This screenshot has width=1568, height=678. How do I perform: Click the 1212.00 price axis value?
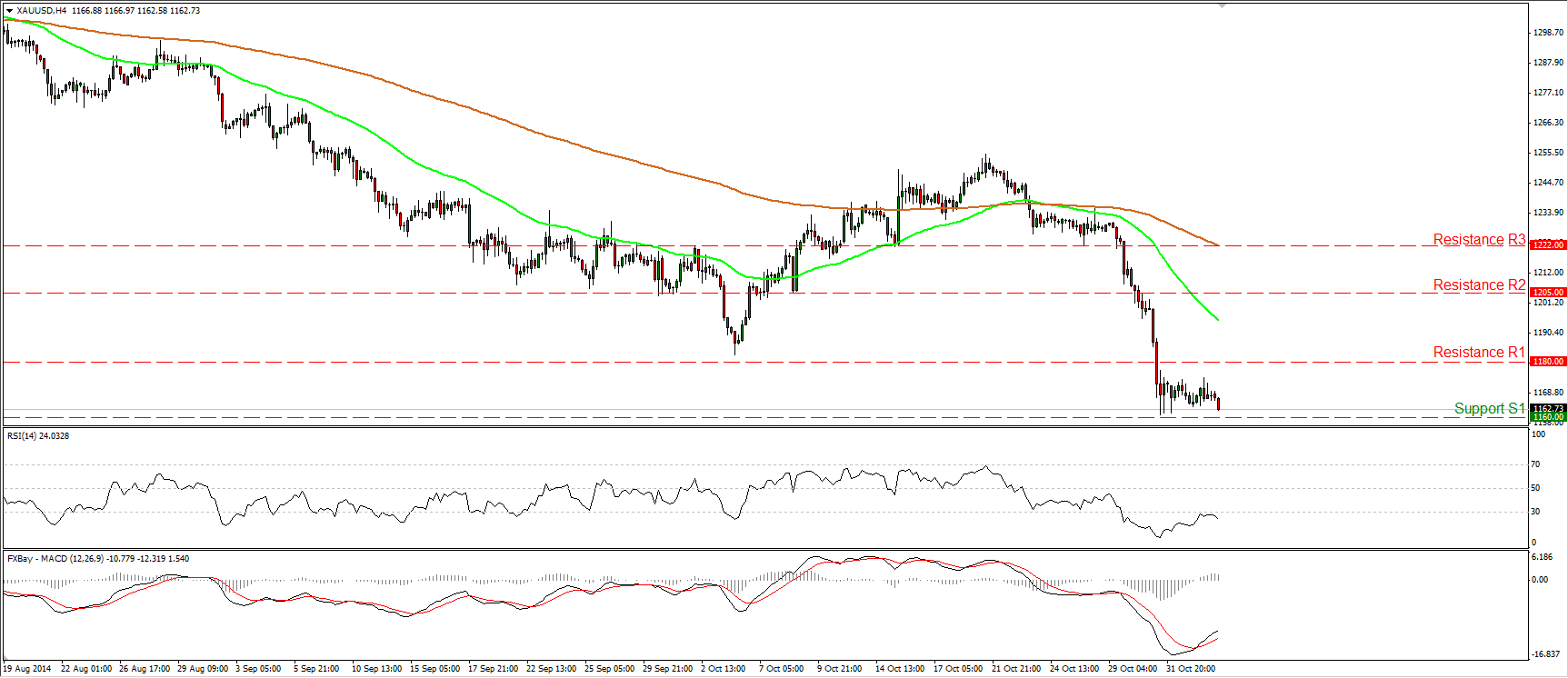point(1548,273)
